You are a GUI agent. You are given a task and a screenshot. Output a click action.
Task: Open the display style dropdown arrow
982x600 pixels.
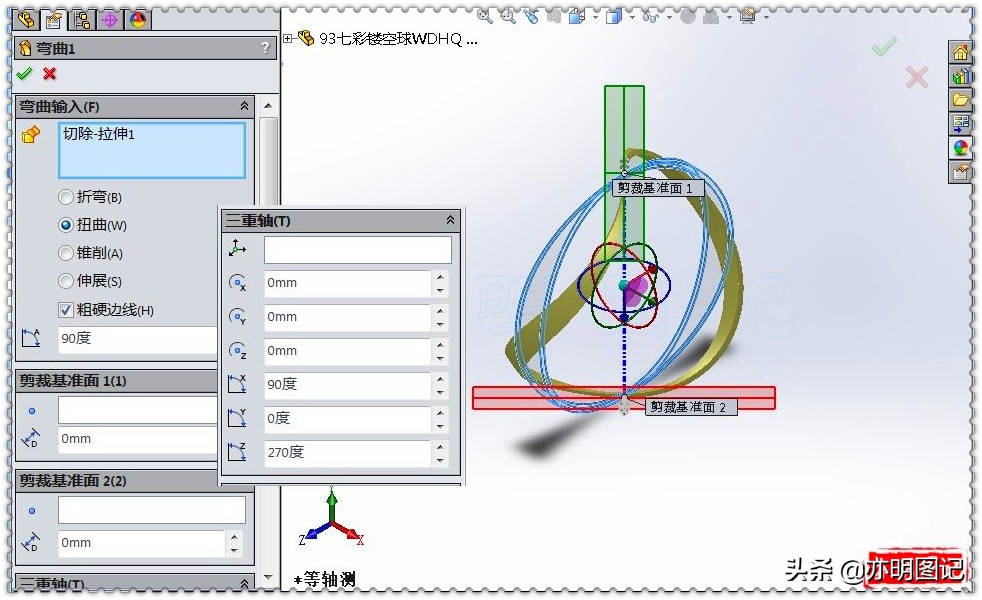click(631, 17)
